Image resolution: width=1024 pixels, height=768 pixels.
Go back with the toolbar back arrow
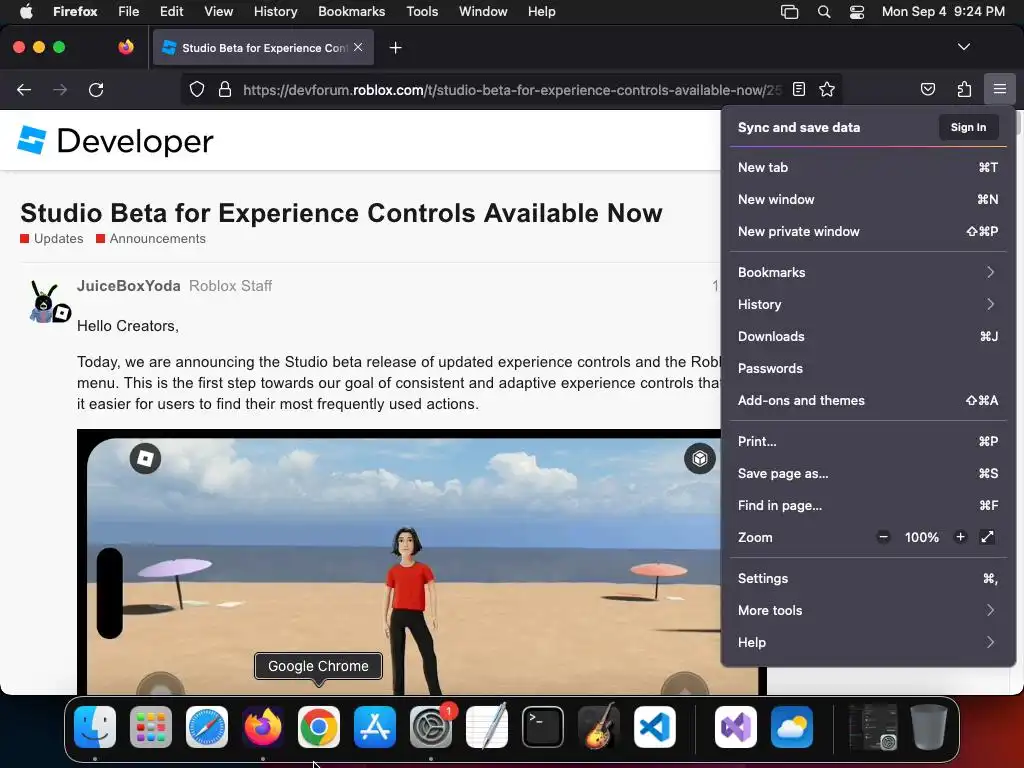coord(24,89)
